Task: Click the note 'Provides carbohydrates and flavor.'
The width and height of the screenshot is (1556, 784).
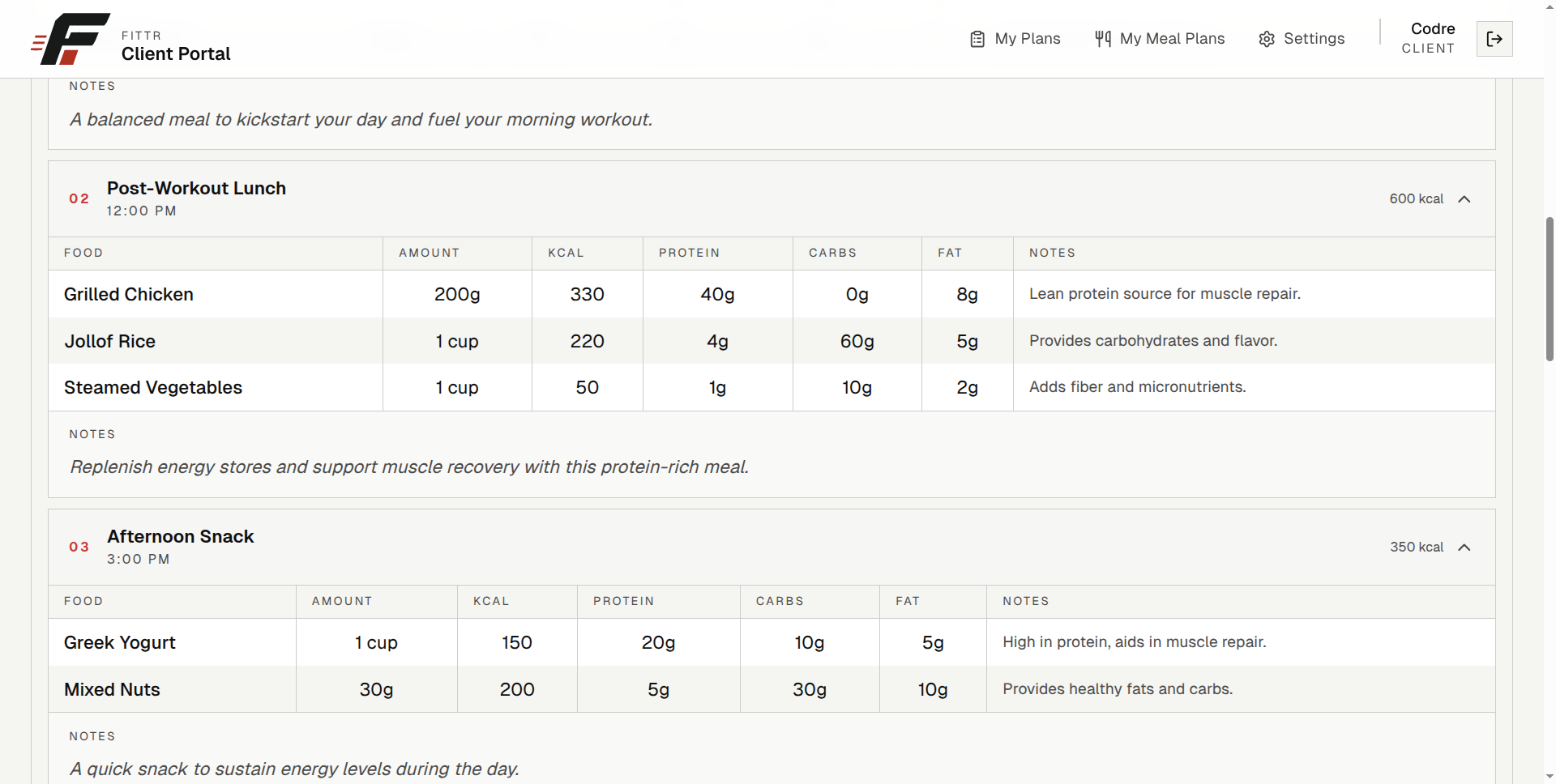Action: [x=1153, y=341]
